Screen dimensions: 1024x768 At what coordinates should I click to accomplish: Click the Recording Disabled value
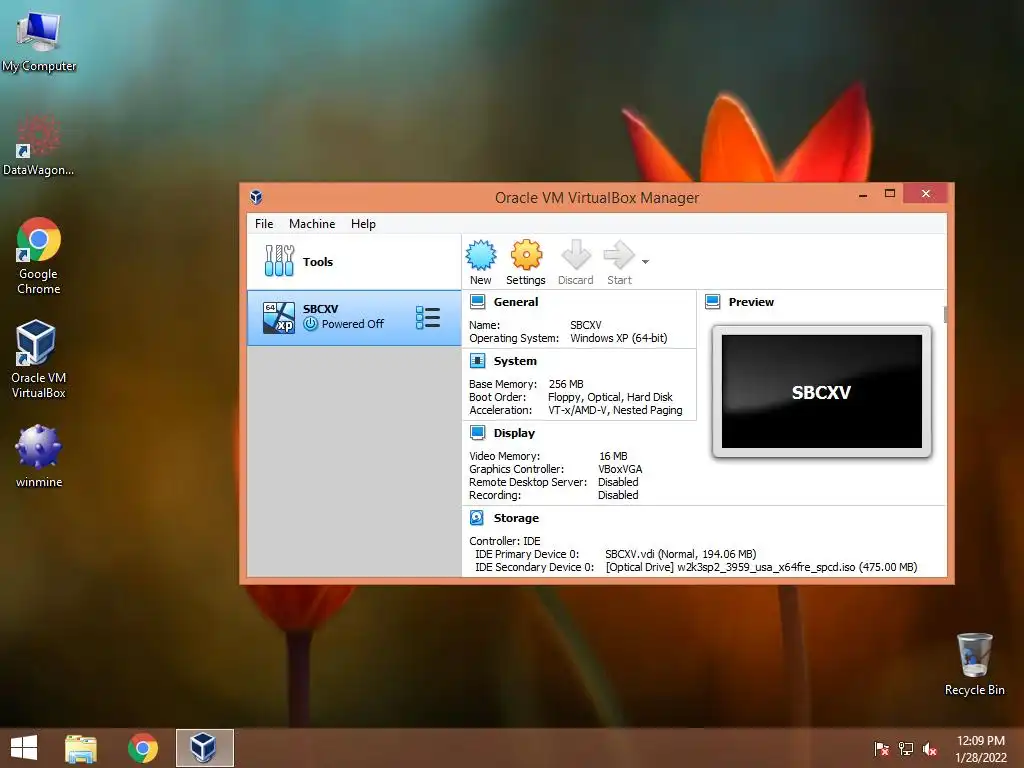[x=618, y=495]
